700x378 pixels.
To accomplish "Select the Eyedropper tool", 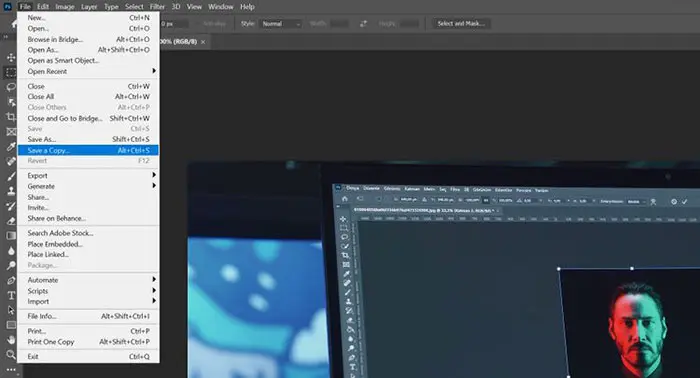I will coord(11,146).
